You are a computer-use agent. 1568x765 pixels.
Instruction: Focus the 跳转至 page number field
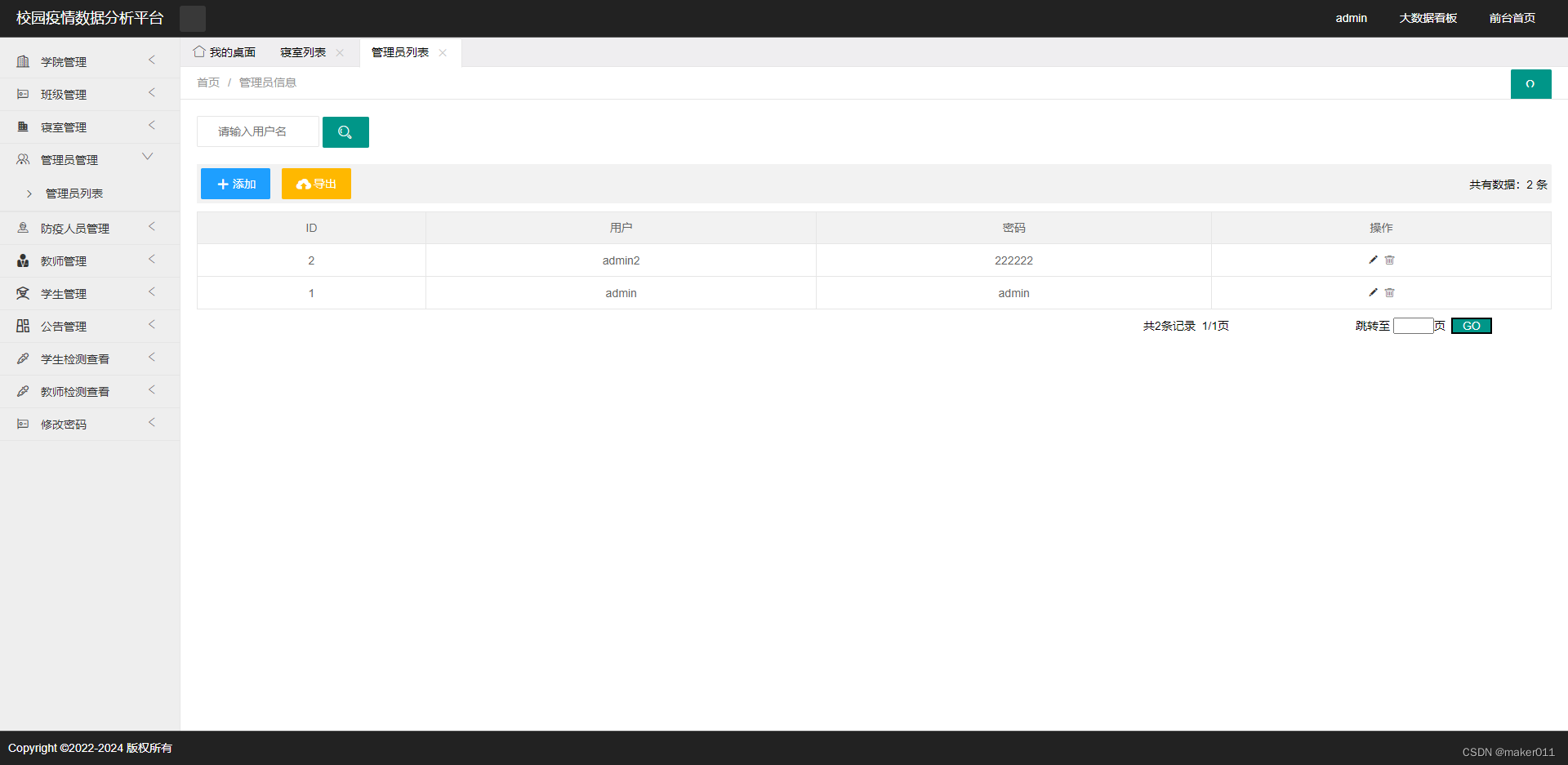[1413, 326]
